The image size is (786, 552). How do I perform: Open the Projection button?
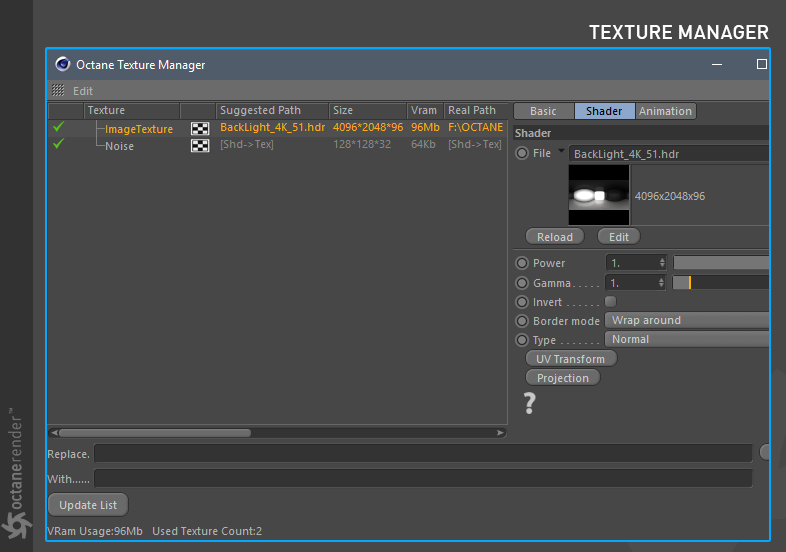coord(562,378)
